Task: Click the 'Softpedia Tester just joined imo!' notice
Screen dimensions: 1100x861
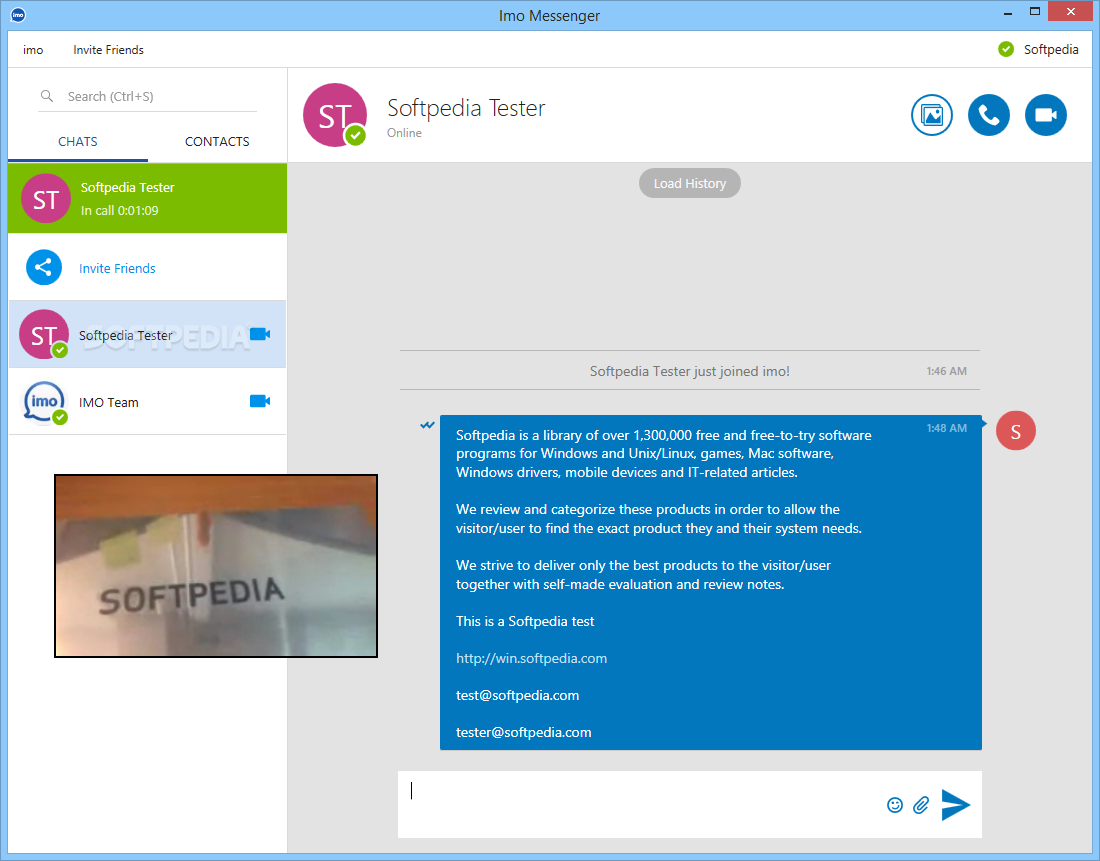Action: click(x=690, y=371)
